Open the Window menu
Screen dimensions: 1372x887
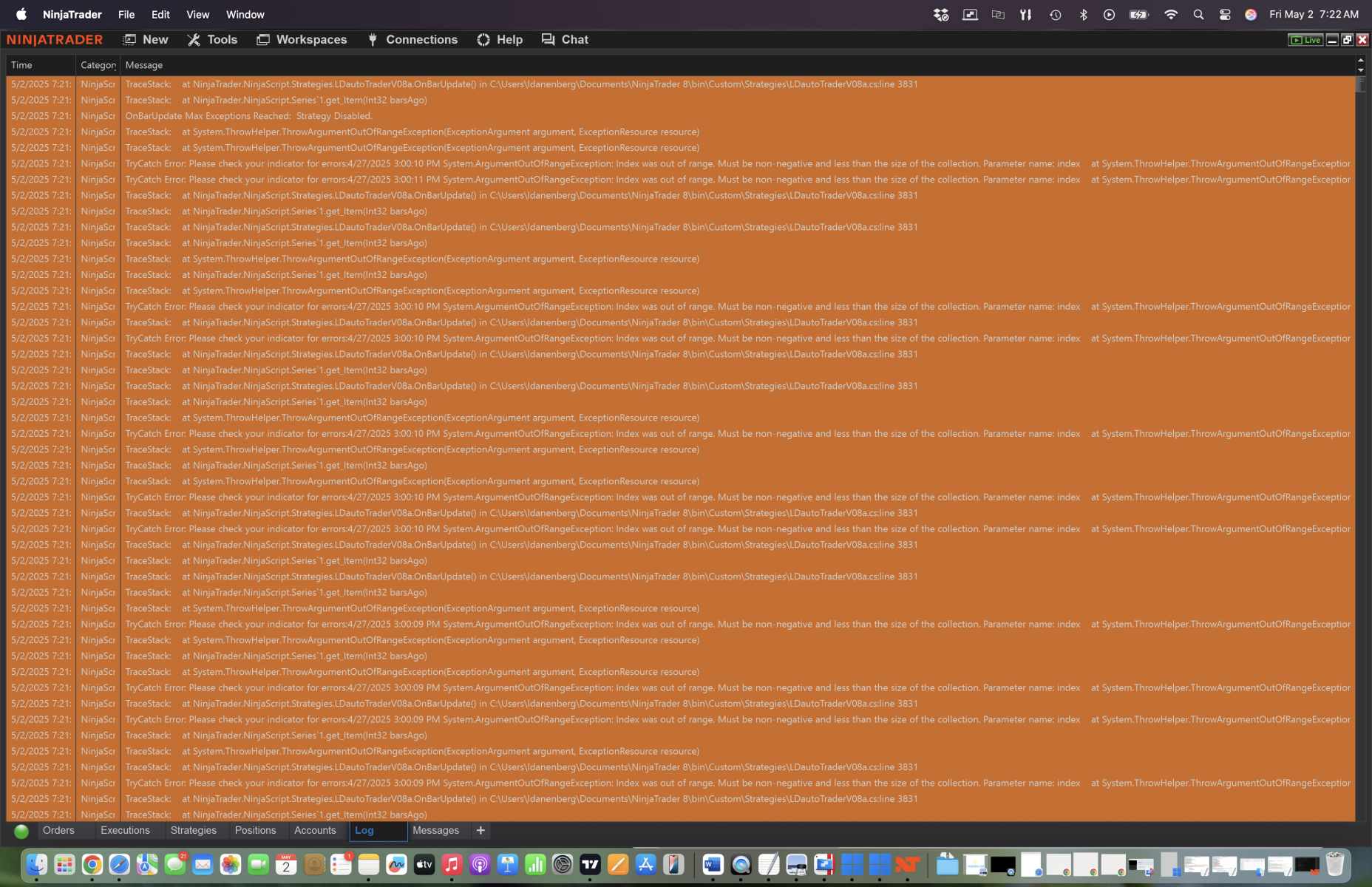coord(245,14)
